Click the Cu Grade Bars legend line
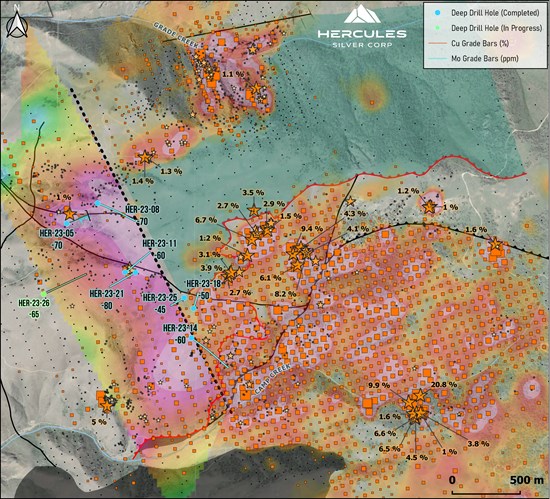 [x=437, y=43]
